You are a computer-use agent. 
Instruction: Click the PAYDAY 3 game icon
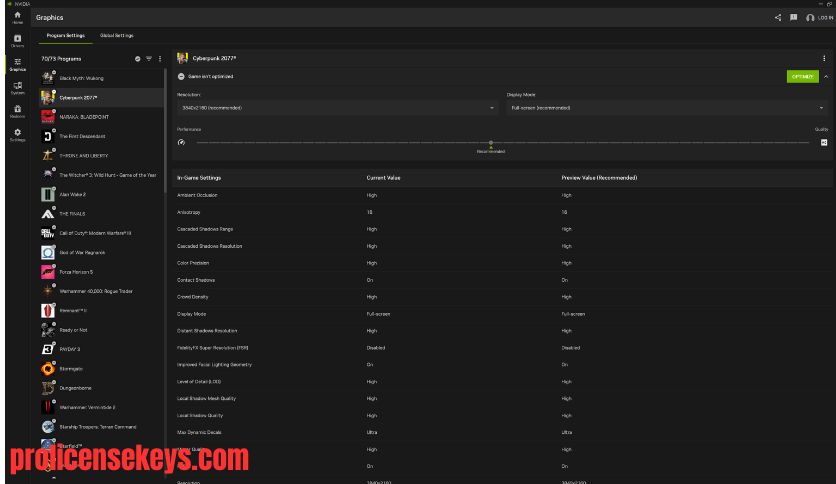48,349
